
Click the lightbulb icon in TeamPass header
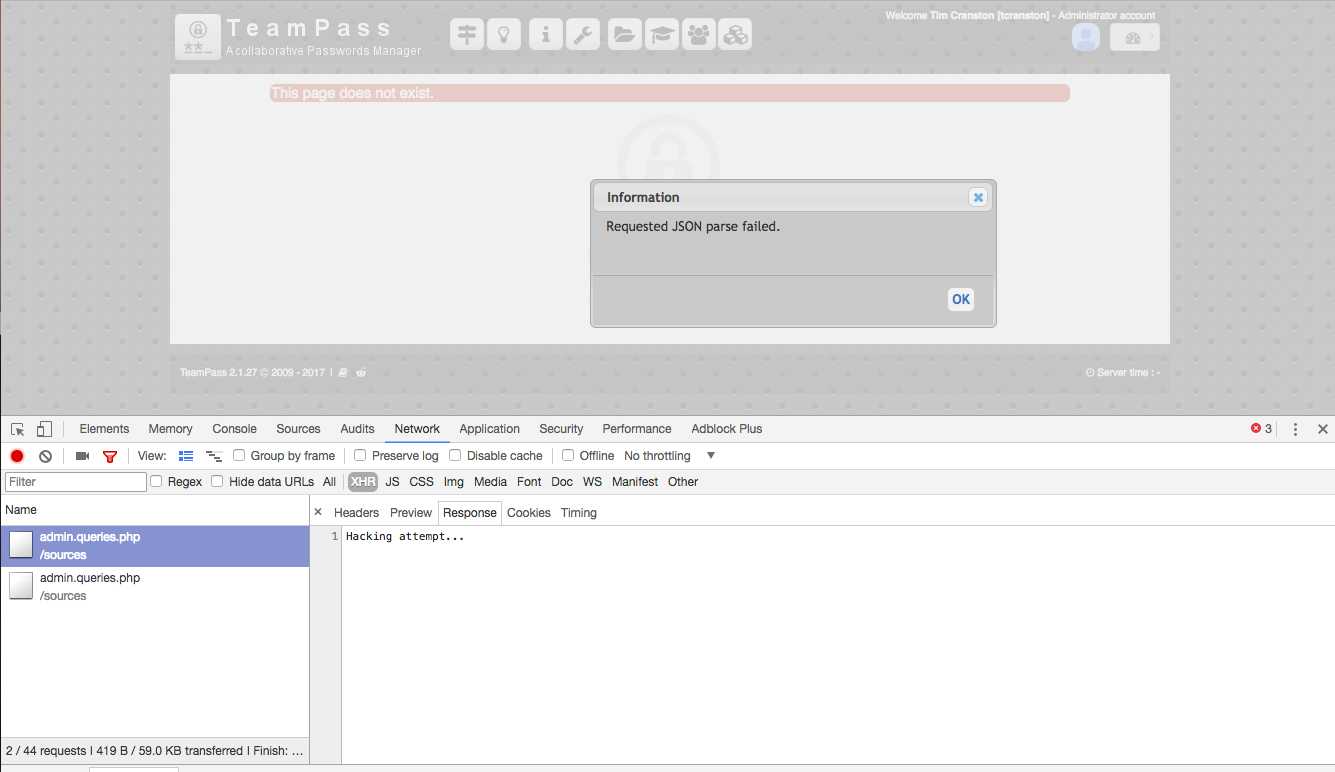[504, 34]
